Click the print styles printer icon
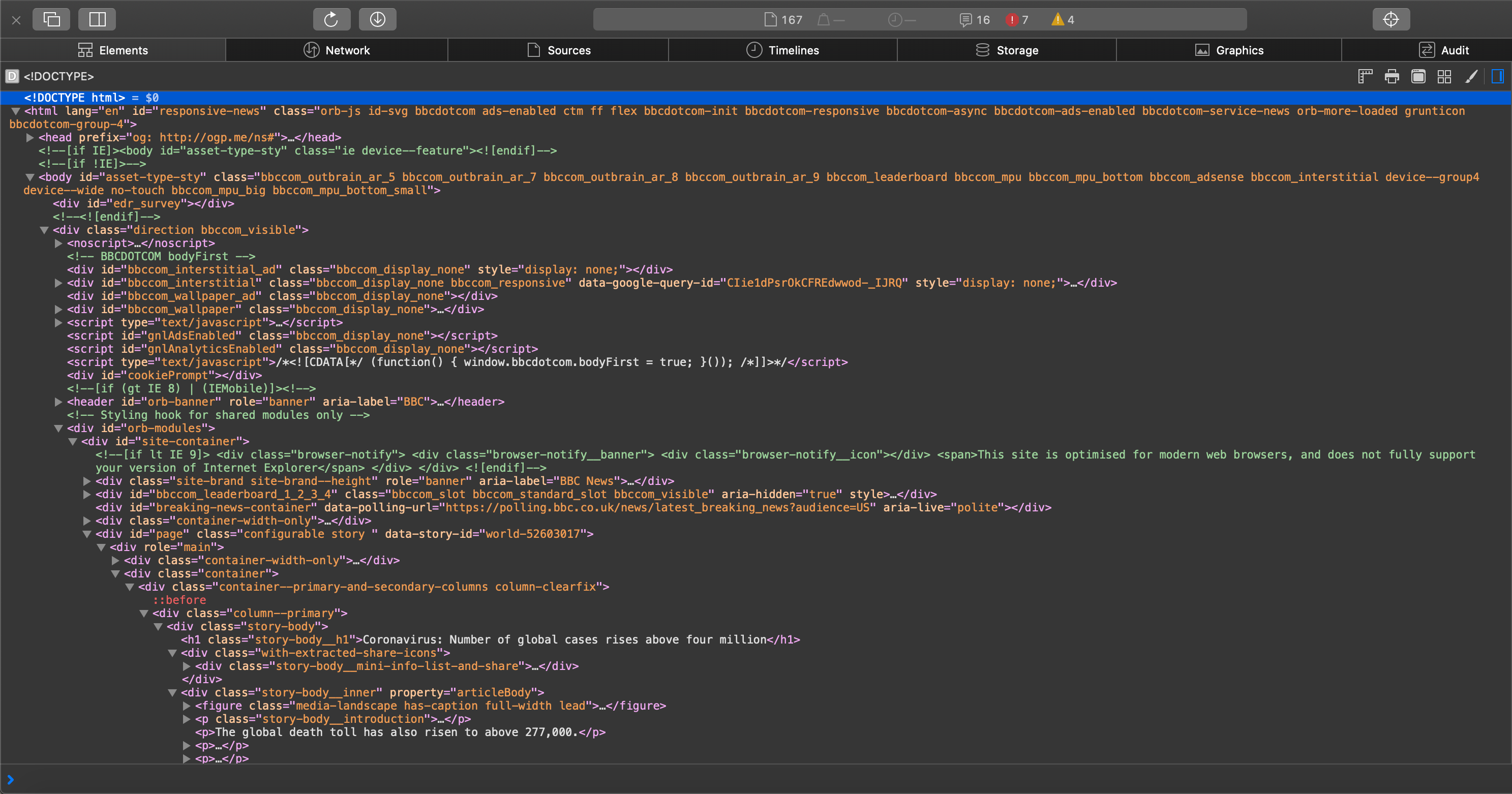1512x794 pixels. coord(1392,76)
